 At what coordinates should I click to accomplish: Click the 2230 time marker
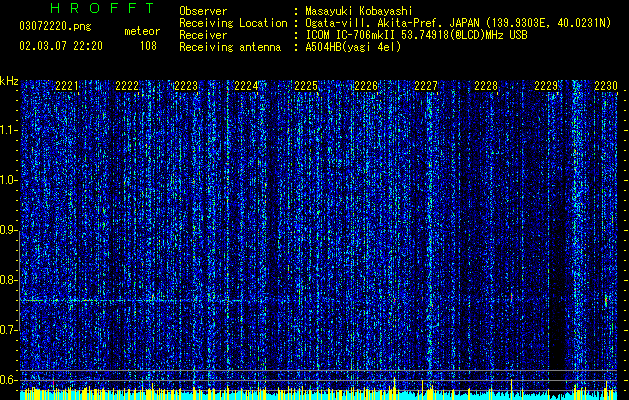point(606,86)
